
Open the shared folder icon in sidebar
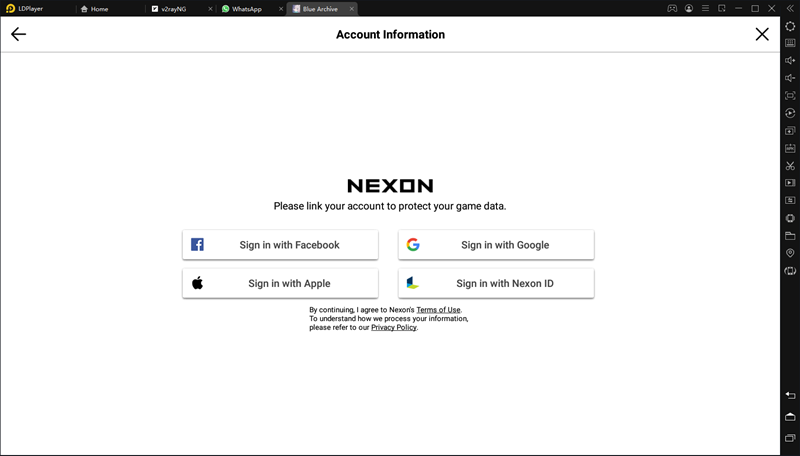pos(790,236)
